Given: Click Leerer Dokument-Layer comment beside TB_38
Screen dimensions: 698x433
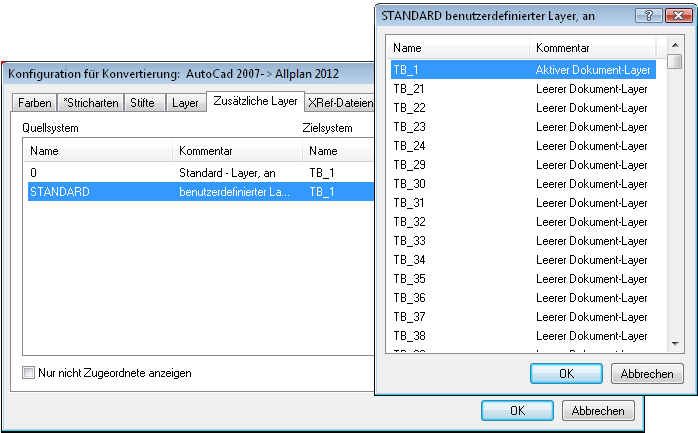Looking at the screenshot, I should 592,336.
